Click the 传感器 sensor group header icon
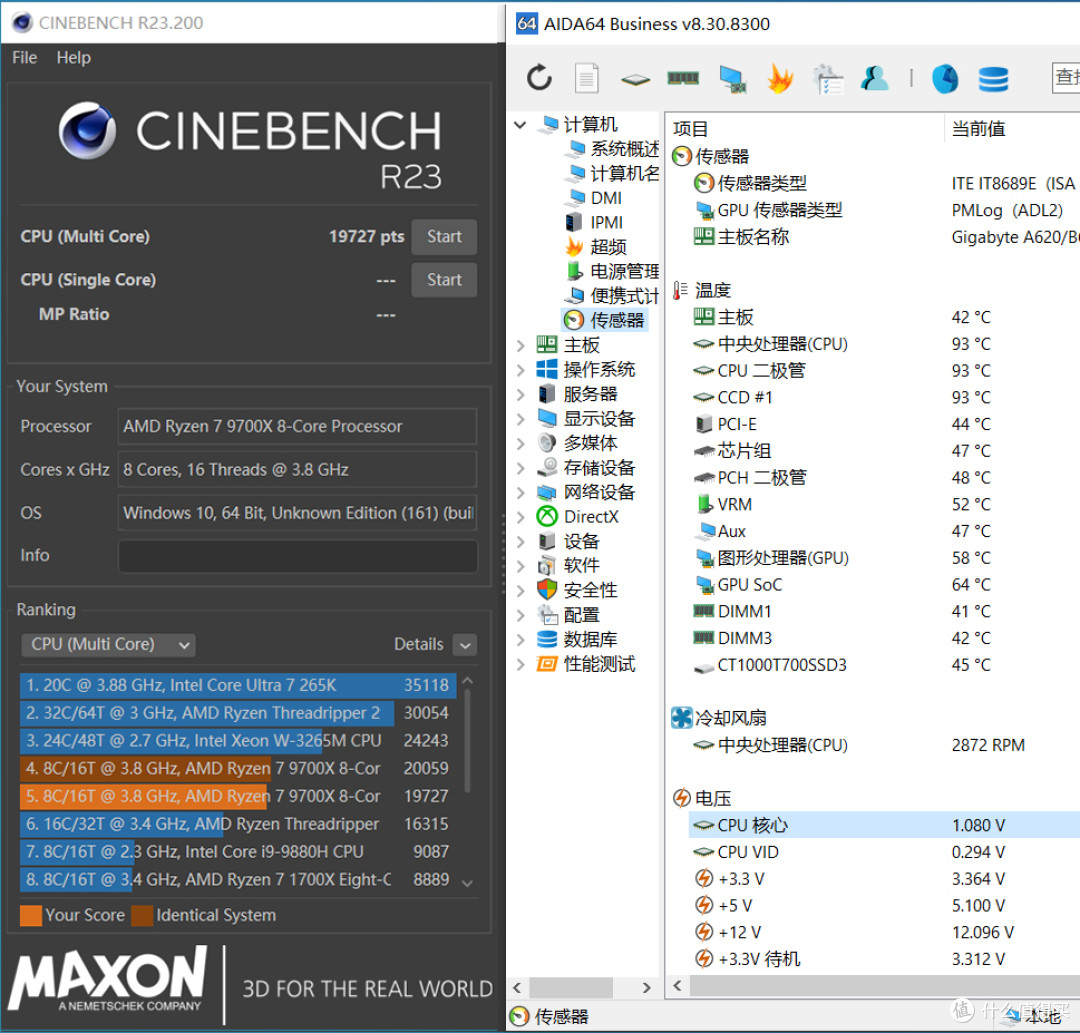 (x=682, y=156)
